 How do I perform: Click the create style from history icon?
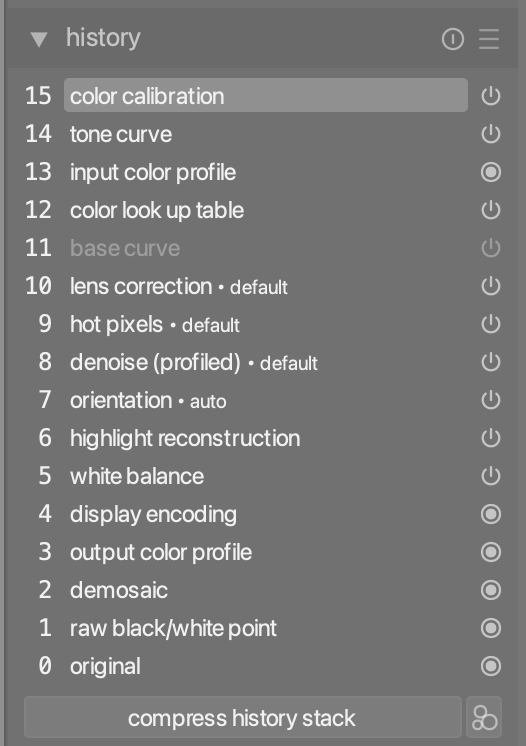tap(484, 717)
